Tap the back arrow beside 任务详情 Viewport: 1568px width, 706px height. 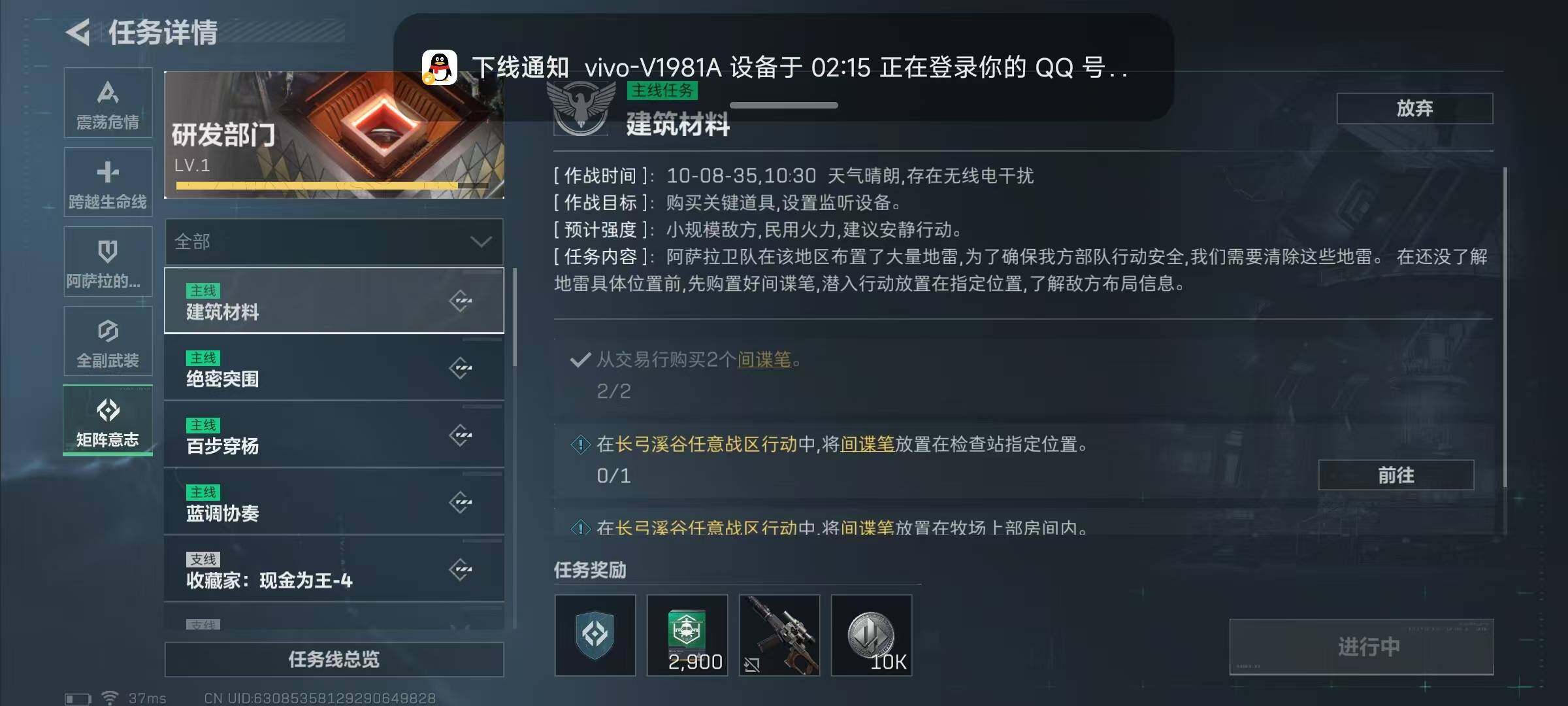click(78, 32)
